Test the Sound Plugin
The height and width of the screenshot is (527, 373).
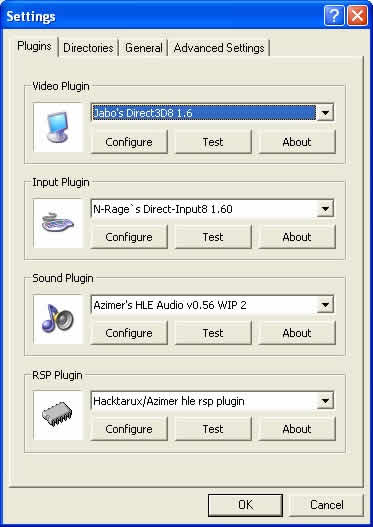point(213,333)
